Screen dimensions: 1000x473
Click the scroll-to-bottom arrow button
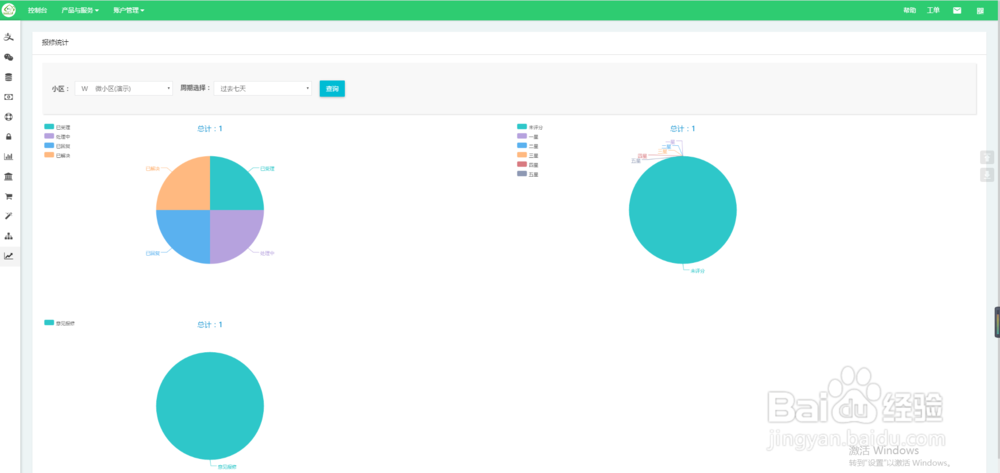(x=987, y=175)
